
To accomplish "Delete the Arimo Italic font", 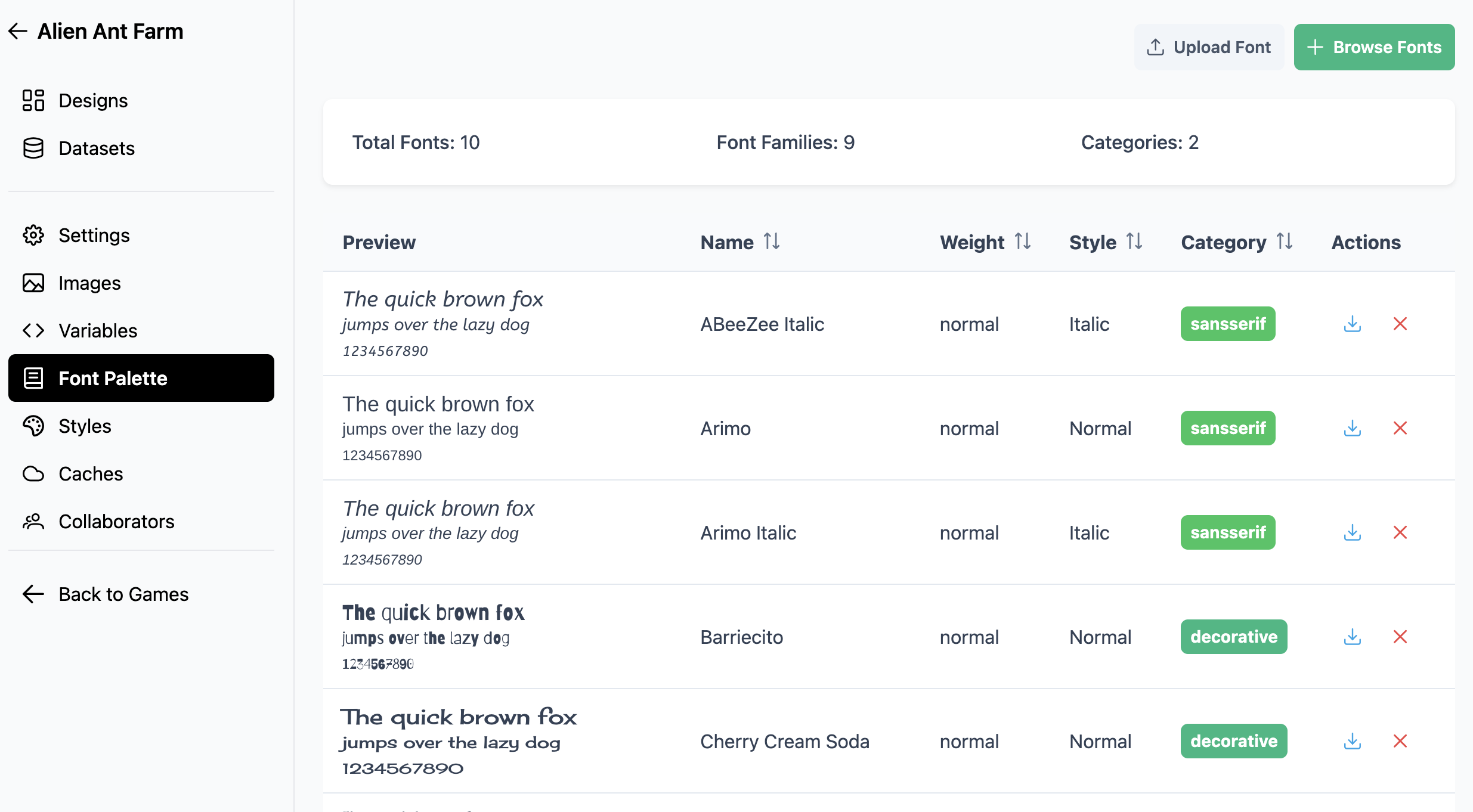I will [x=1400, y=532].
